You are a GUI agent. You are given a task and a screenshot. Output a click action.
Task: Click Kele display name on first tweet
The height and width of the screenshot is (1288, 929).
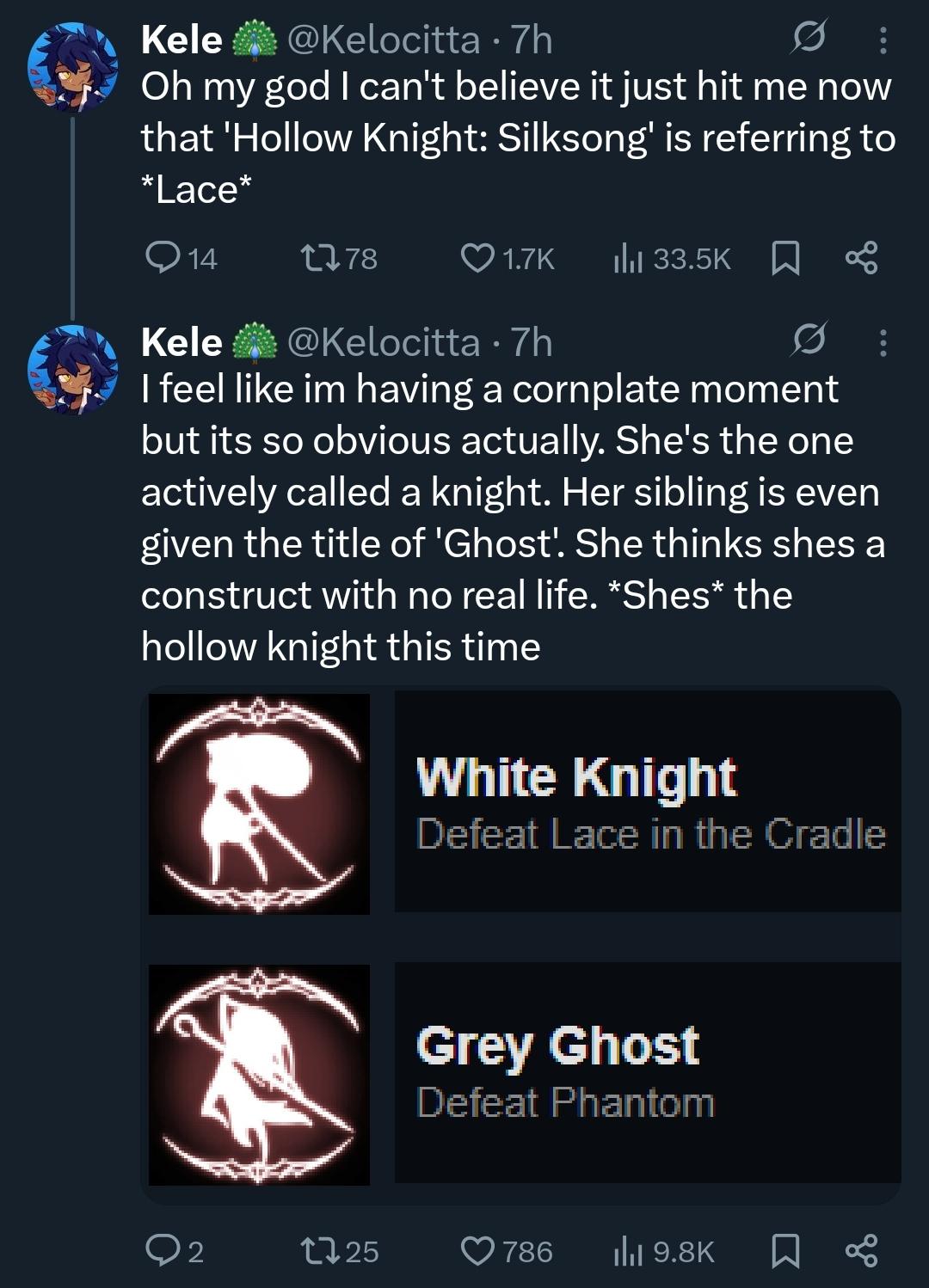tap(181, 40)
